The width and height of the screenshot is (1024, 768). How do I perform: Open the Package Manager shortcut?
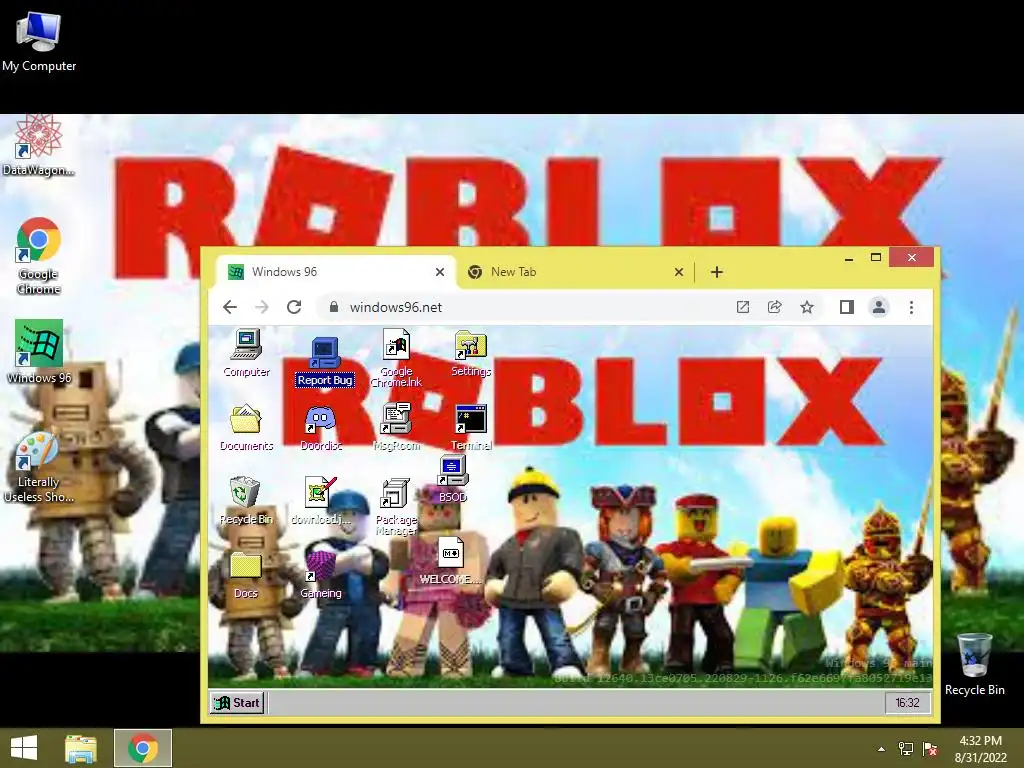click(396, 507)
